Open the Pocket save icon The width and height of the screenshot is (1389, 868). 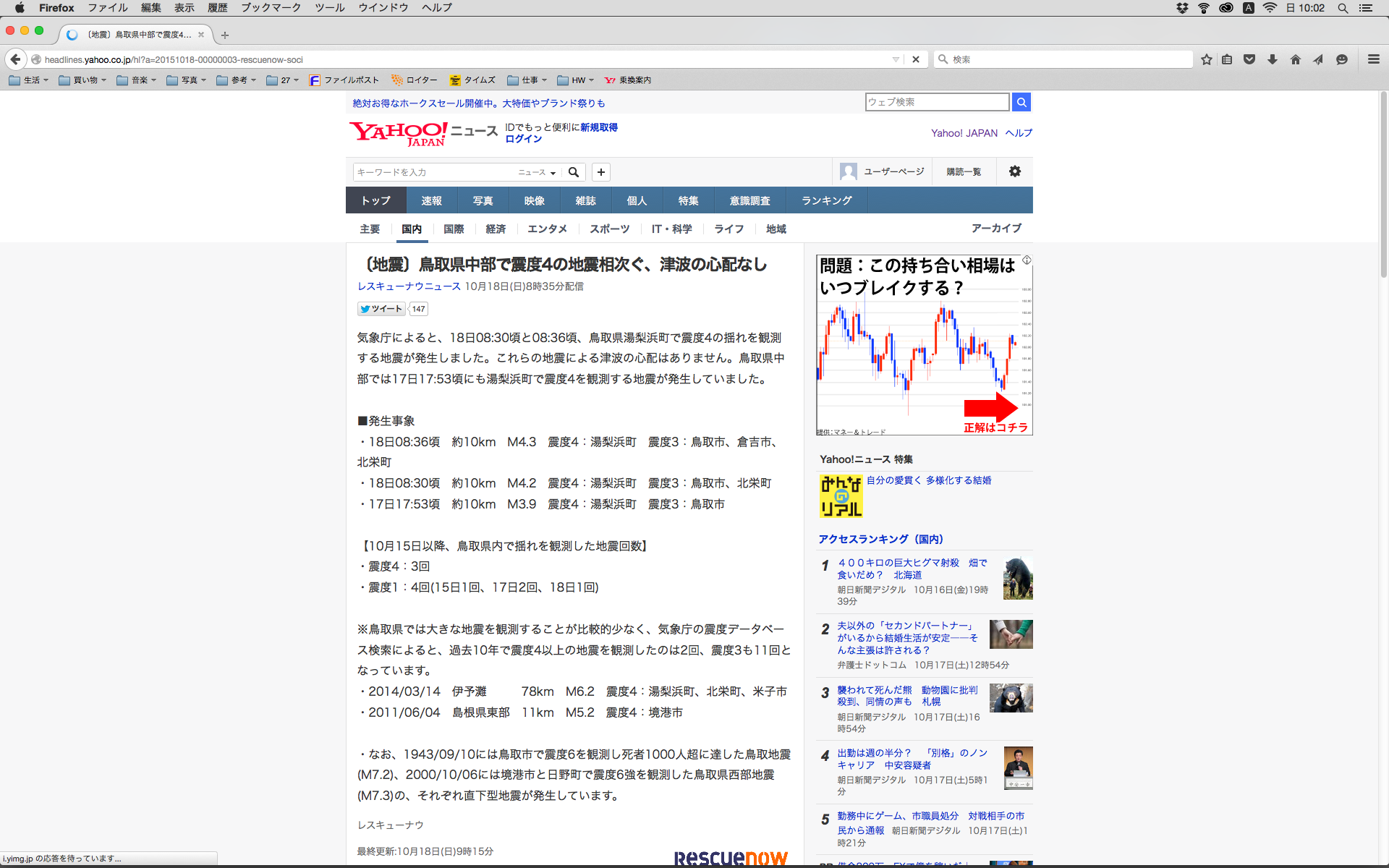pos(1249,59)
